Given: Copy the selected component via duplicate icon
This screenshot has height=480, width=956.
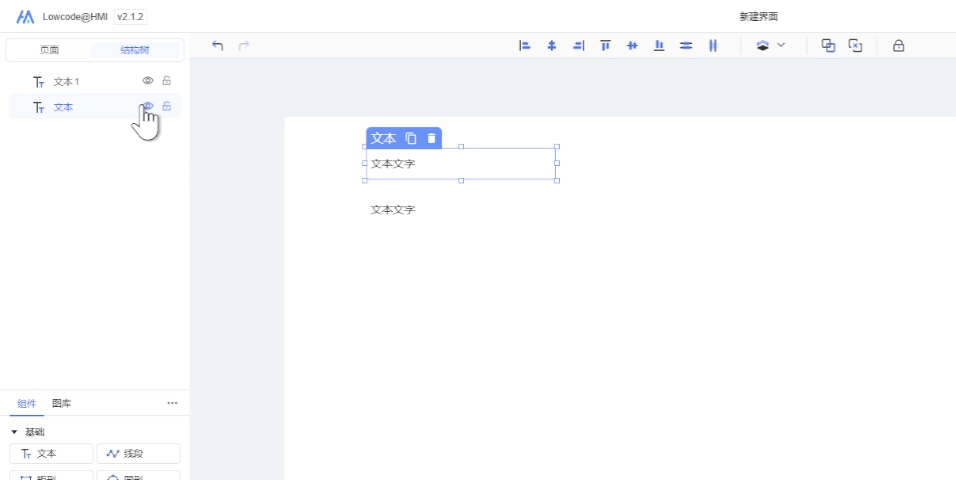Looking at the screenshot, I should pyautogui.click(x=411, y=139).
